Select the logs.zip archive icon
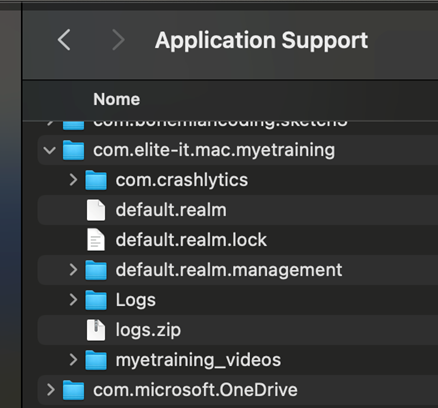This screenshot has height=408, width=438. [x=96, y=330]
